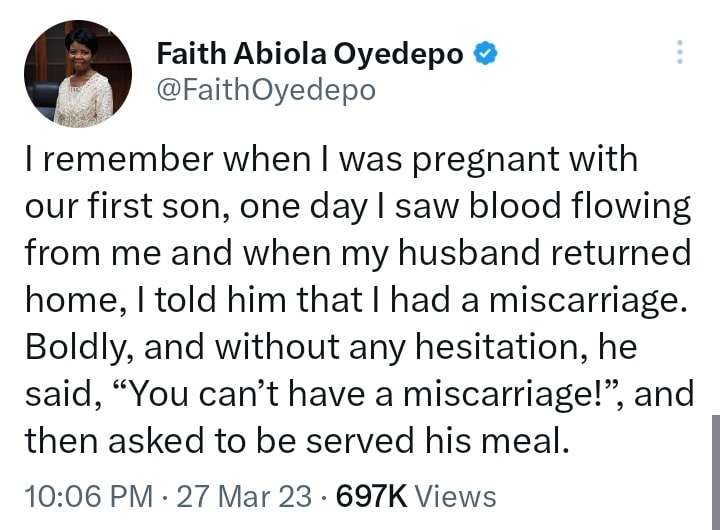
Task: Click the blue verified badge
Action: click(485, 55)
